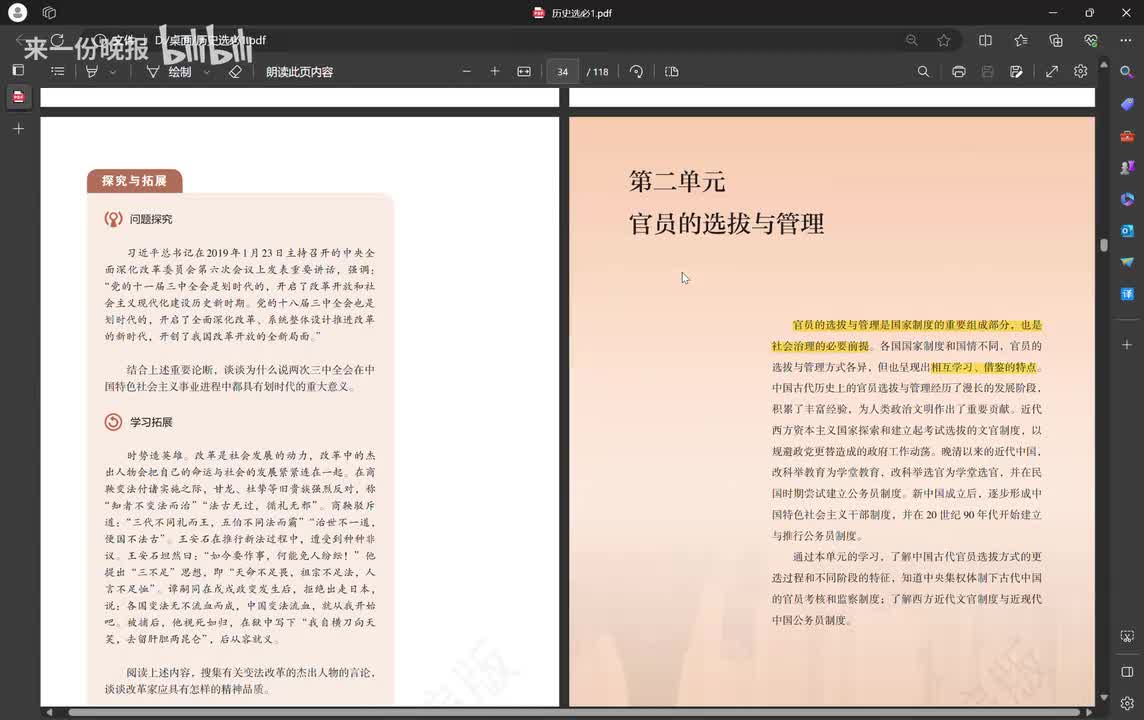Click the vertical scrollbar thumb
This screenshot has width=1144, height=720.
click(1104, 245)
